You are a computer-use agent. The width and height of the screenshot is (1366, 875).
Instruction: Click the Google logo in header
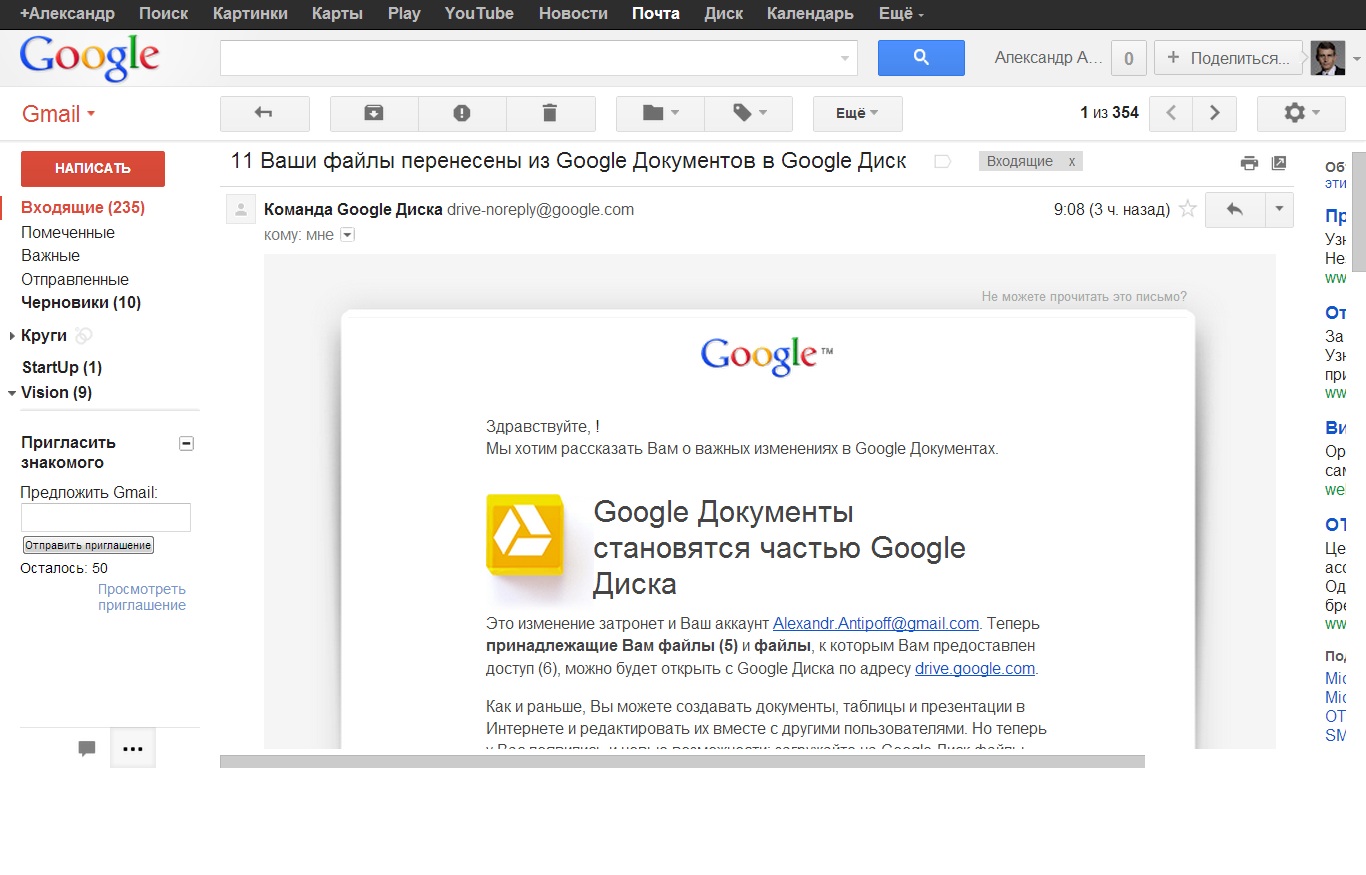(x=89, y=58)
